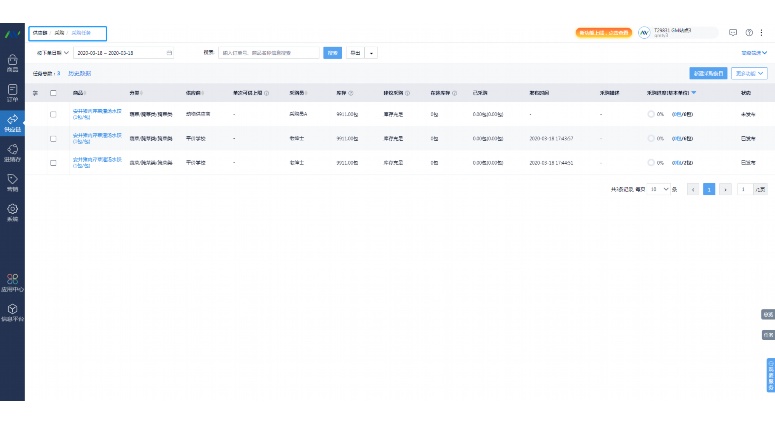Open product link in row timed 17:44:51
The width and height of the screenshot is (775, 424).
(97, 163)
